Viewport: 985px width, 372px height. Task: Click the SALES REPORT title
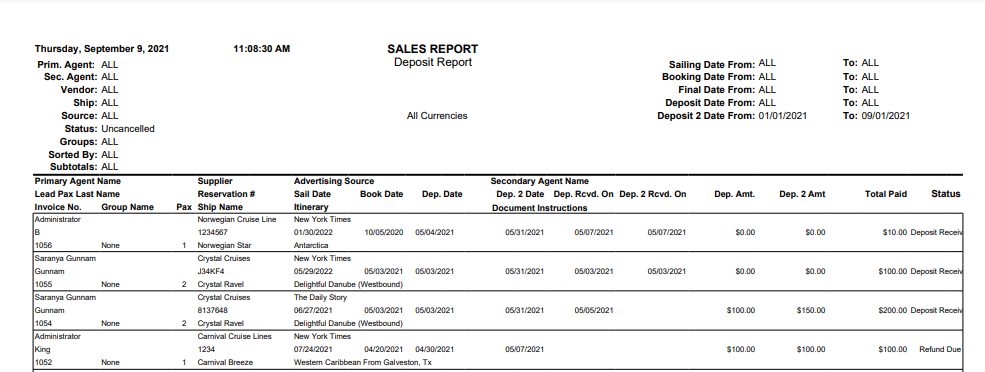click(432, 49)
